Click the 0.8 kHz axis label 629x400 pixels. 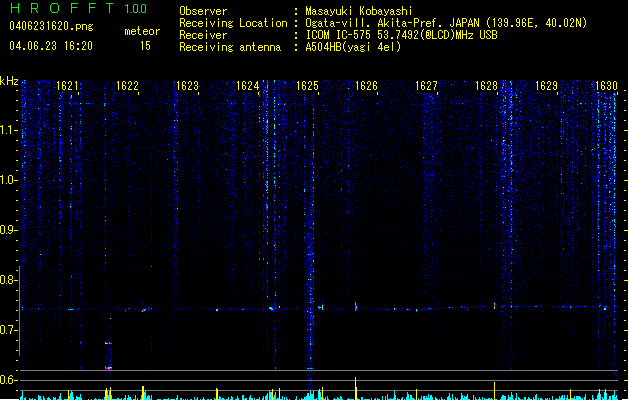point(7,280)
